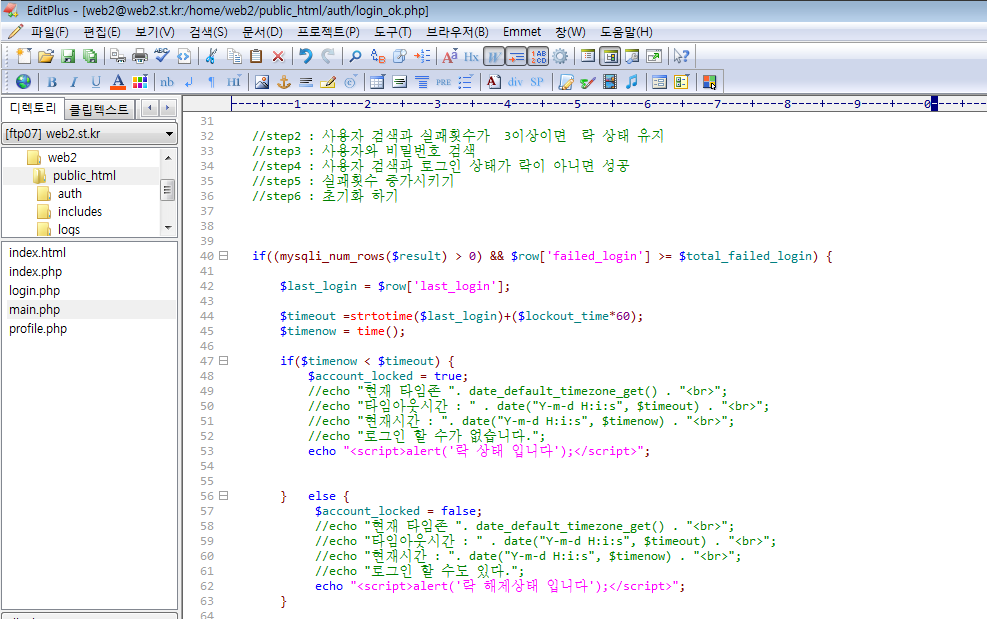Collapse the code fold at line 40
This screenshot has width=987, height=619.
point(223,256)
